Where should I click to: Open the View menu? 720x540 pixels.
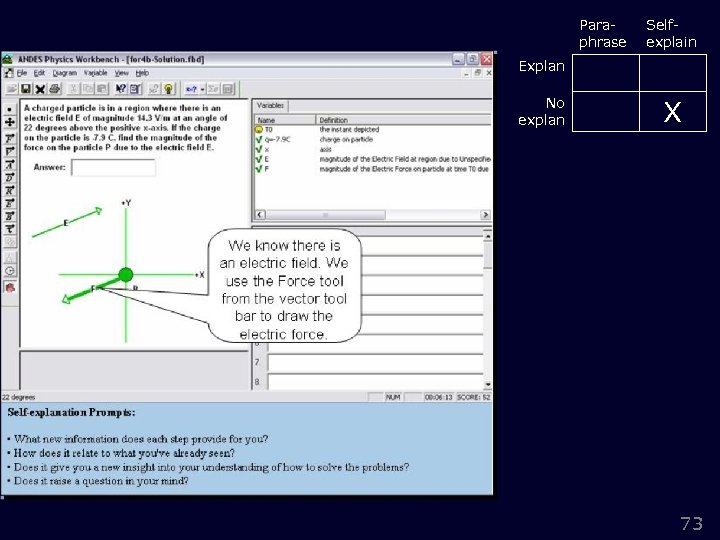(x=121, y=73)
